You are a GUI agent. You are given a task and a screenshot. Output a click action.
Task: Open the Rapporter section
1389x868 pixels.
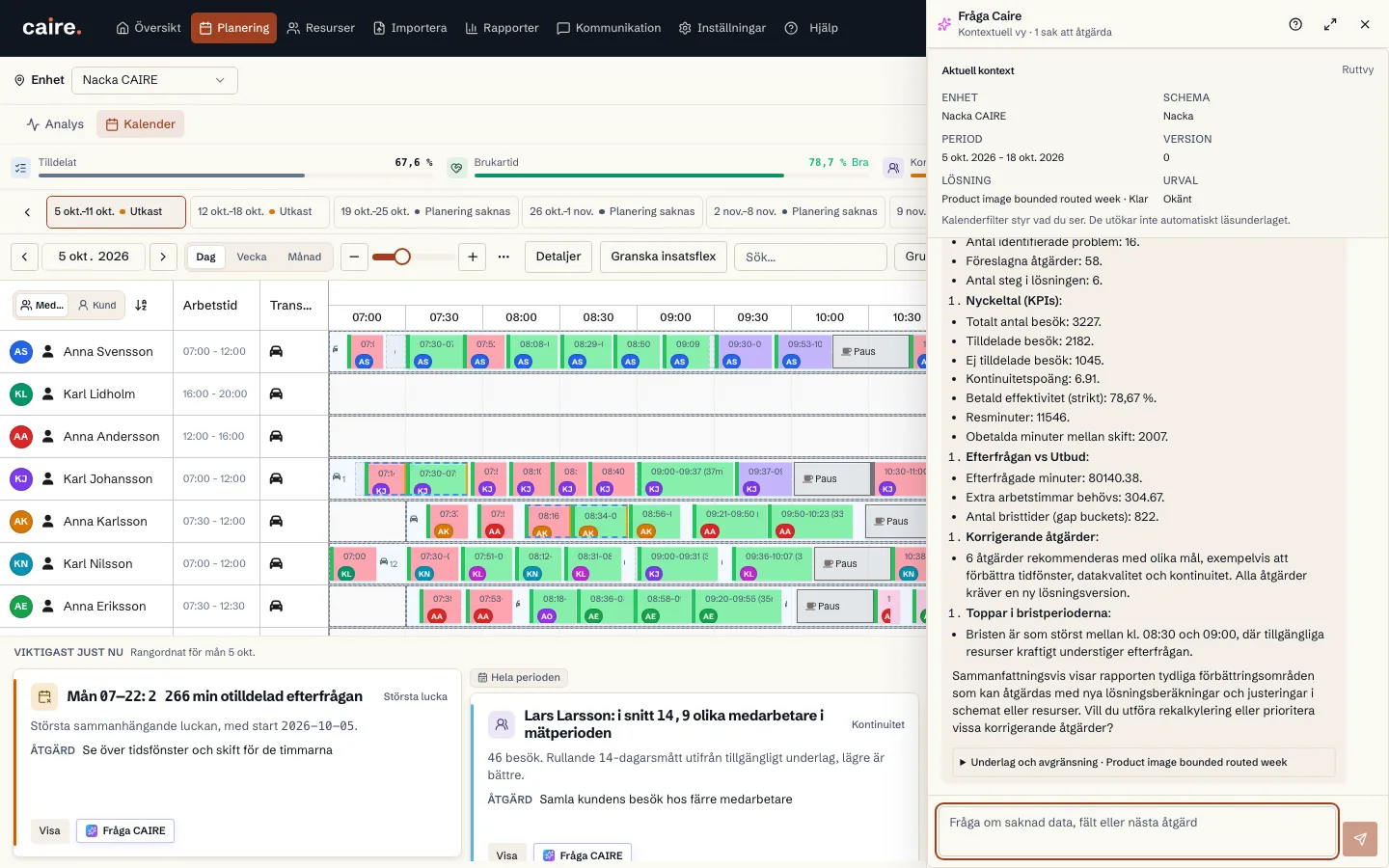coord(502,28)
